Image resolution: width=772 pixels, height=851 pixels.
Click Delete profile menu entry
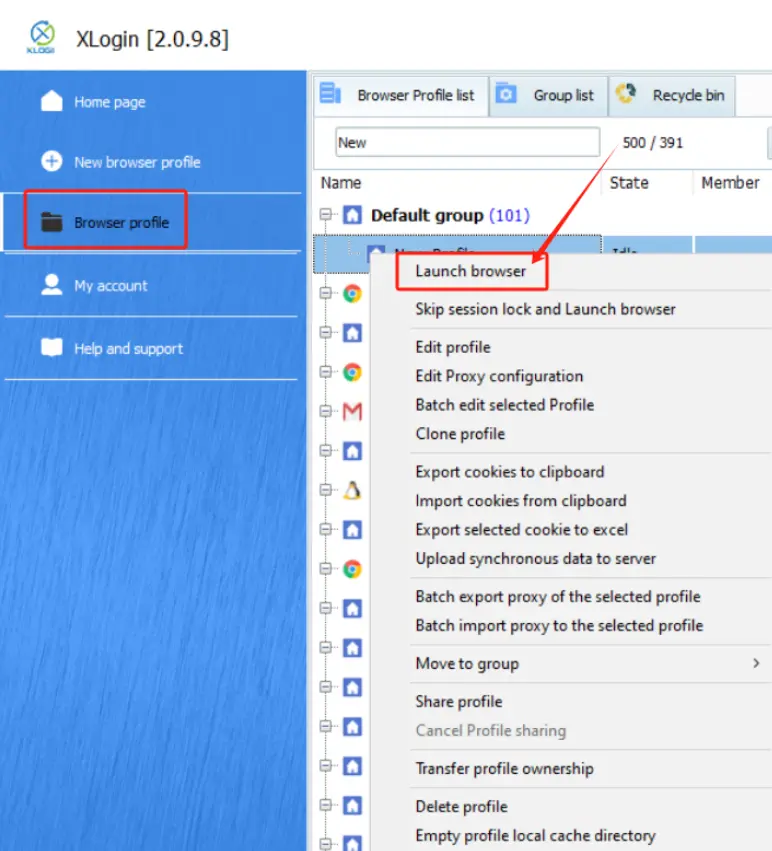[x=461, y=806]
